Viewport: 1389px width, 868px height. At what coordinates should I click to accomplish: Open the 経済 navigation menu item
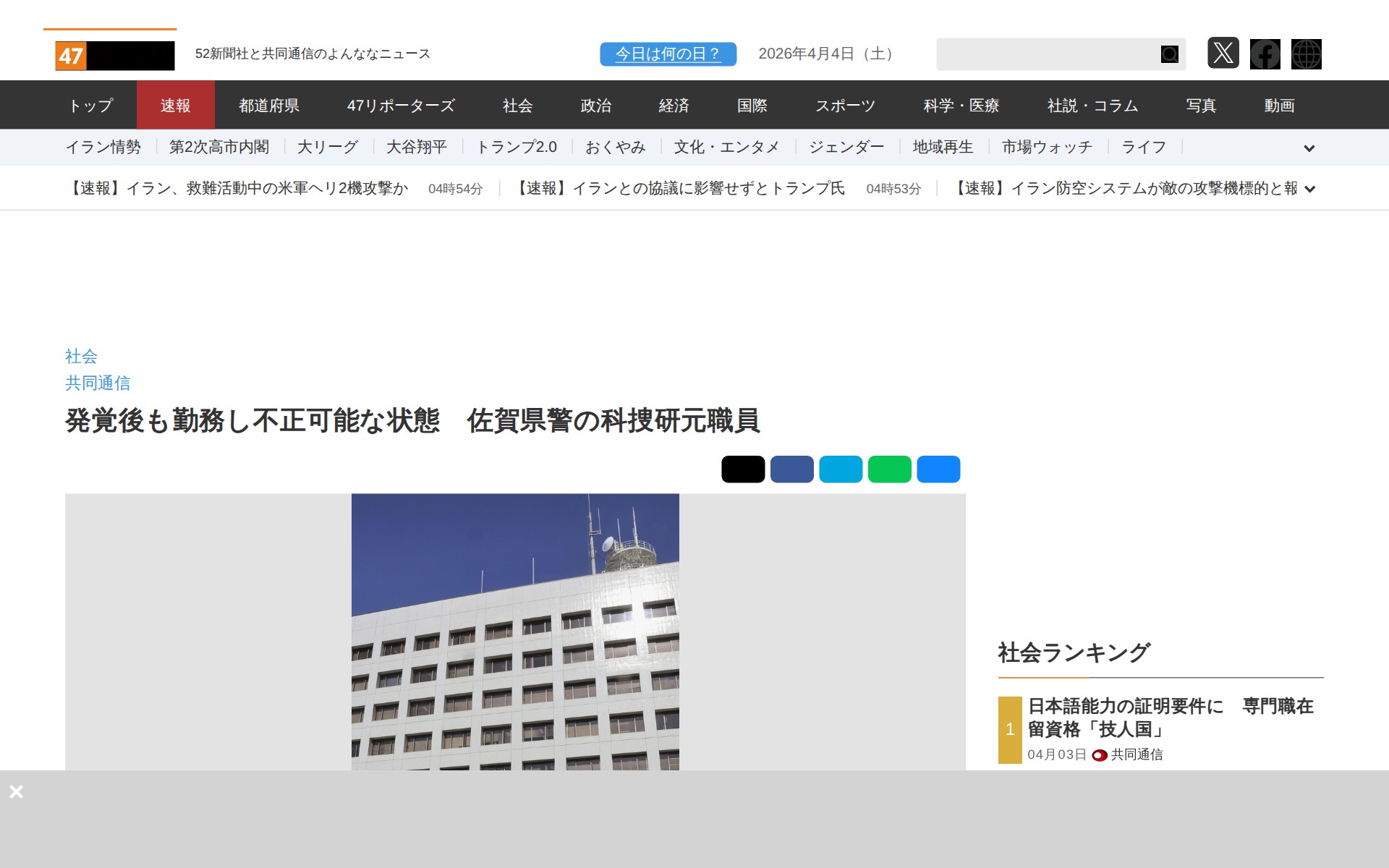674,105
